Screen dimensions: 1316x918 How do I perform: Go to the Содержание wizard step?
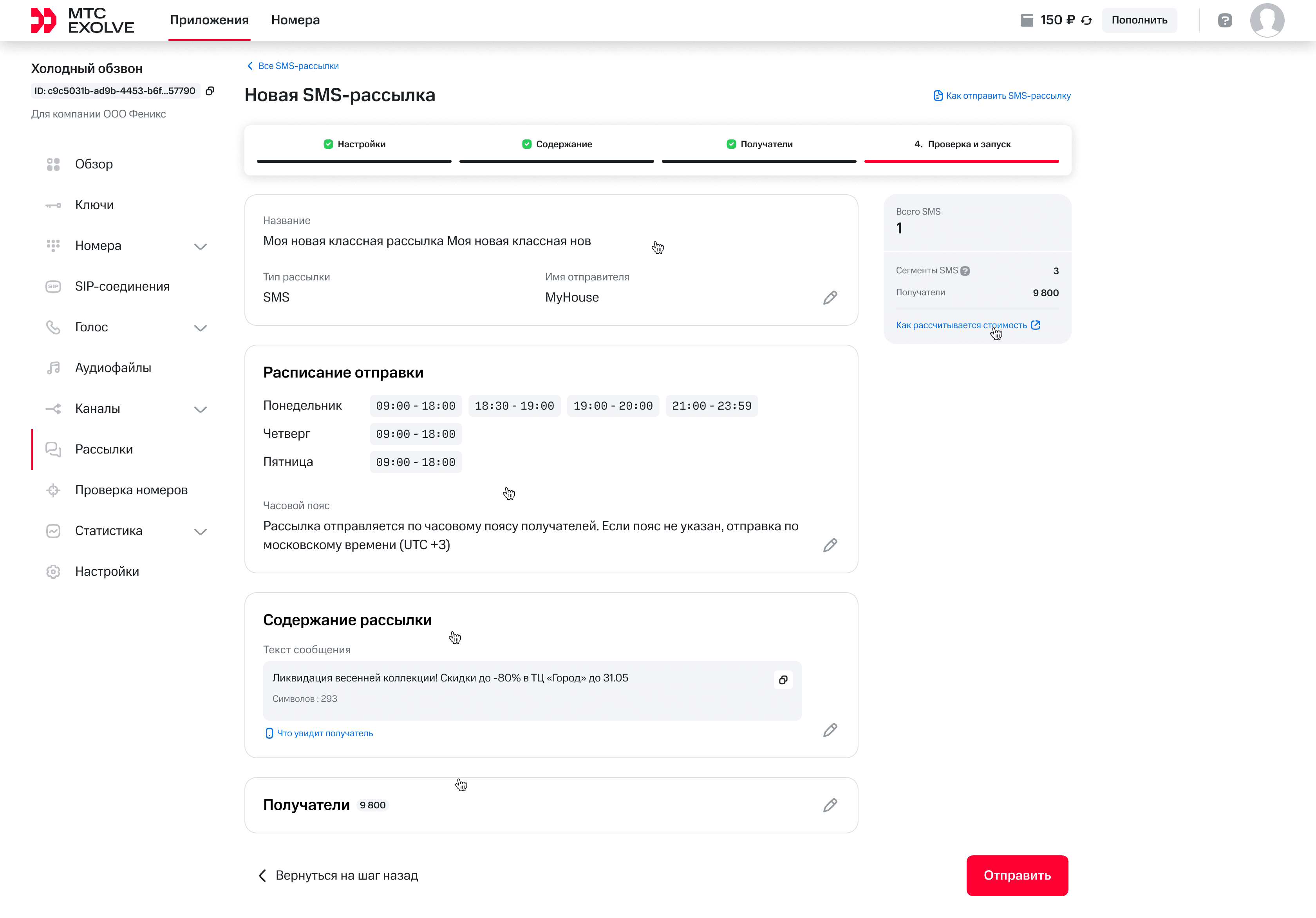coord(557,145)
